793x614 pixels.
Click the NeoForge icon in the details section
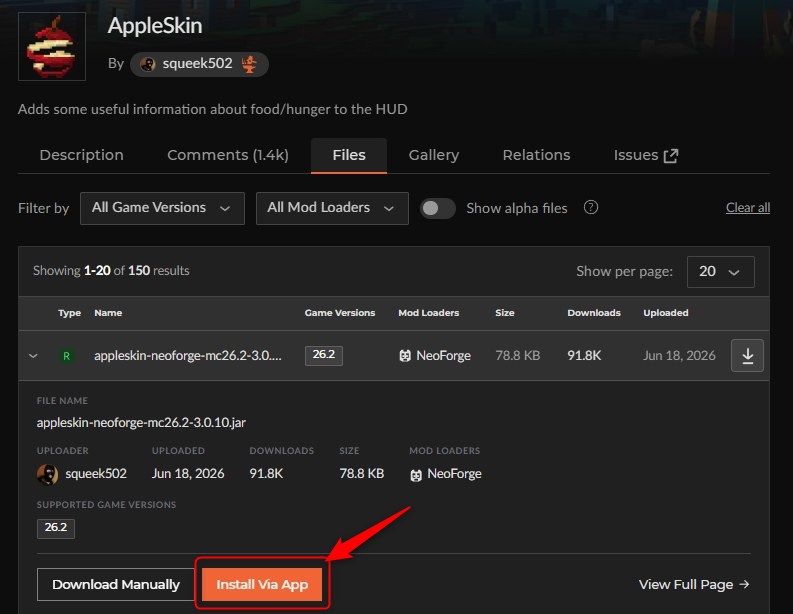[x=416, y=475]
